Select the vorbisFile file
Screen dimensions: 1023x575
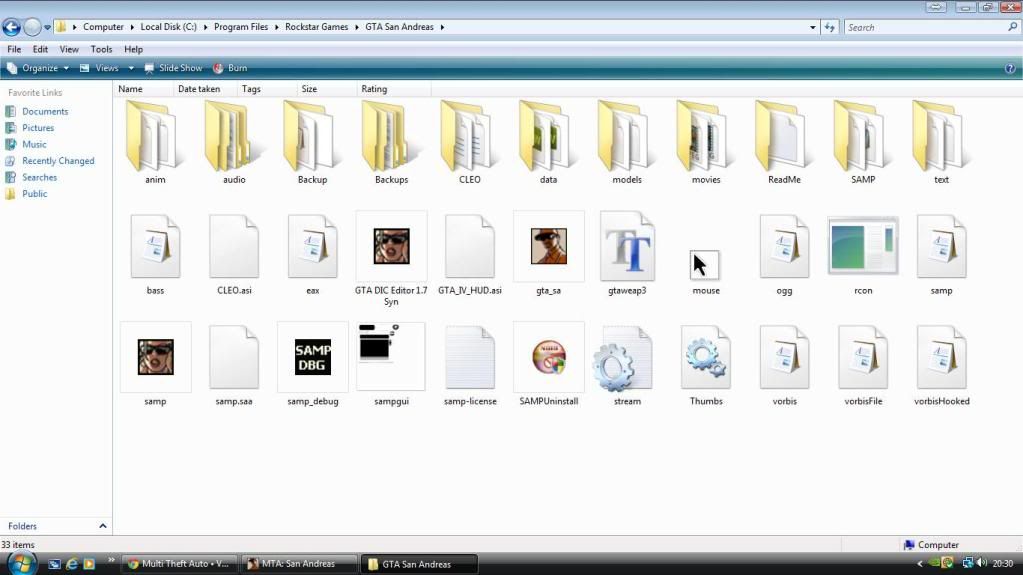(863, 364)
